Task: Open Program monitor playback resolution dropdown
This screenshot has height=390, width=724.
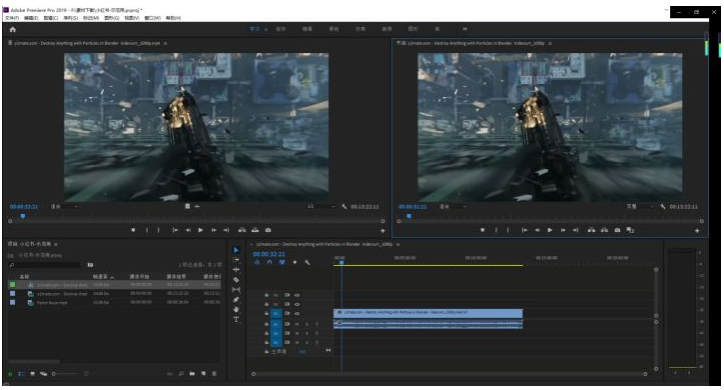Action: coord(640,206)
